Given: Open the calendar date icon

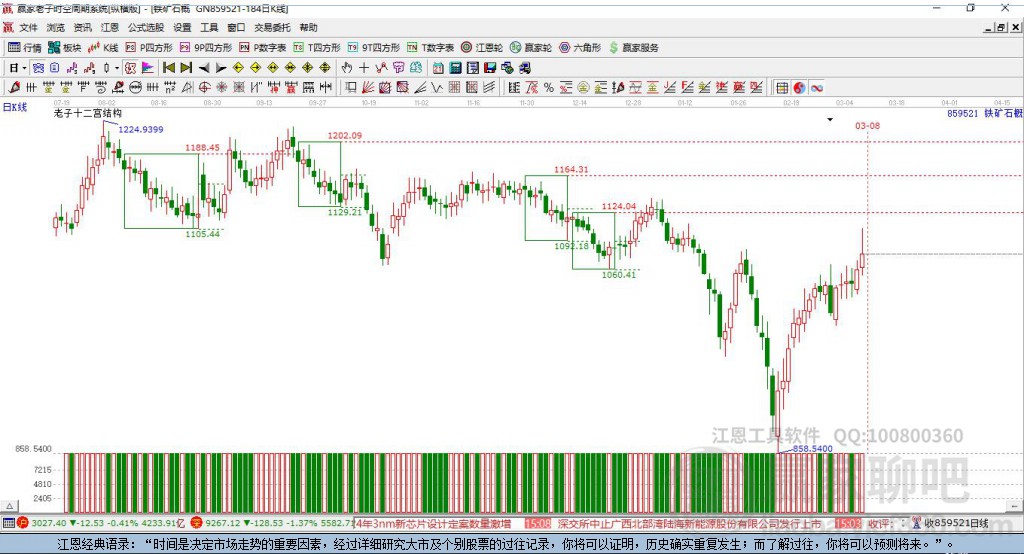Looking at the screenshot, I should [x=438, y=67].
